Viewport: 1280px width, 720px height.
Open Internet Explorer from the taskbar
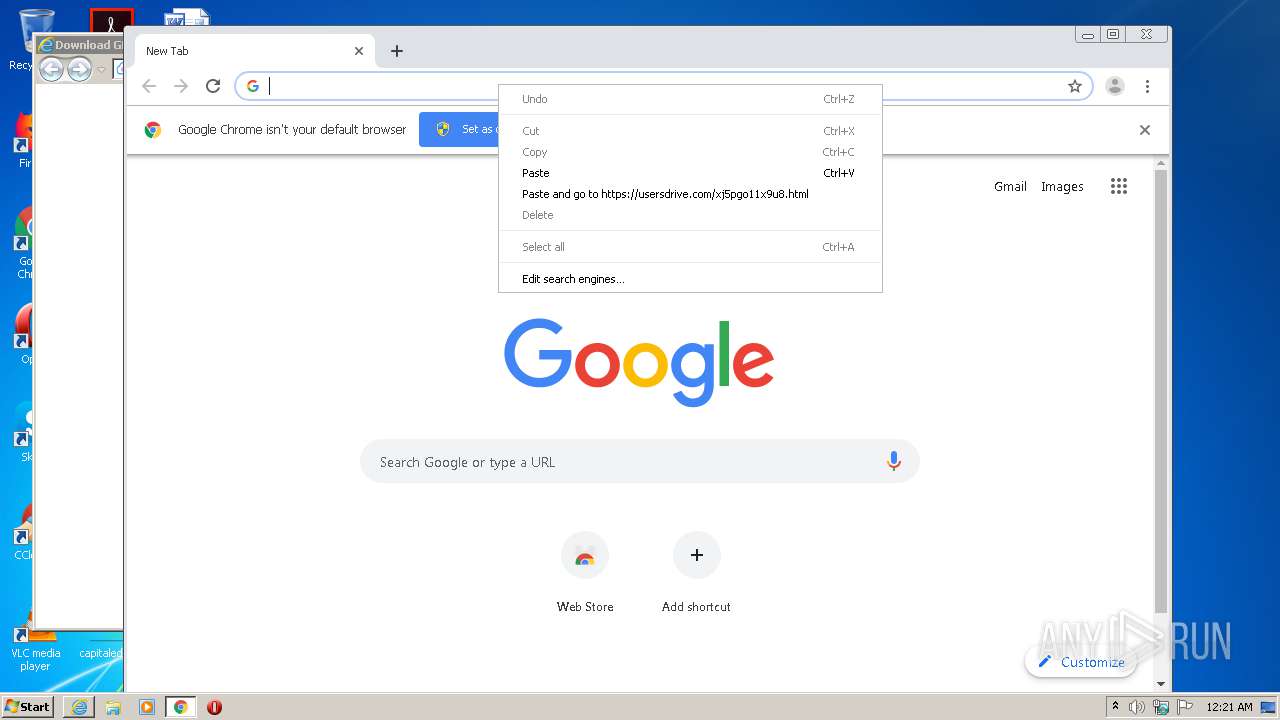[79, 707]
